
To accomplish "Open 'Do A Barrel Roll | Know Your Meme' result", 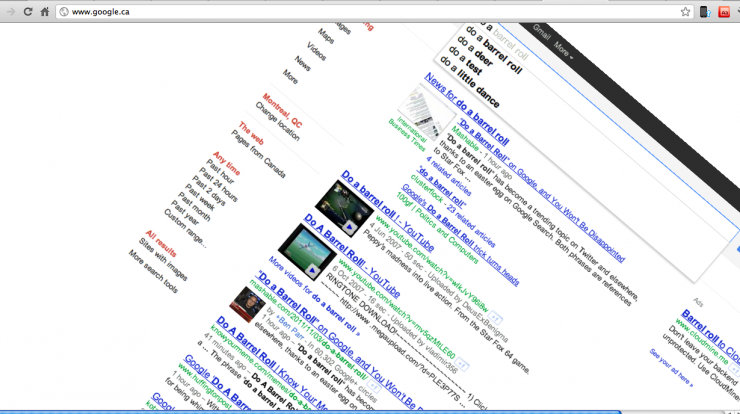I will click(x=272, y=363).
